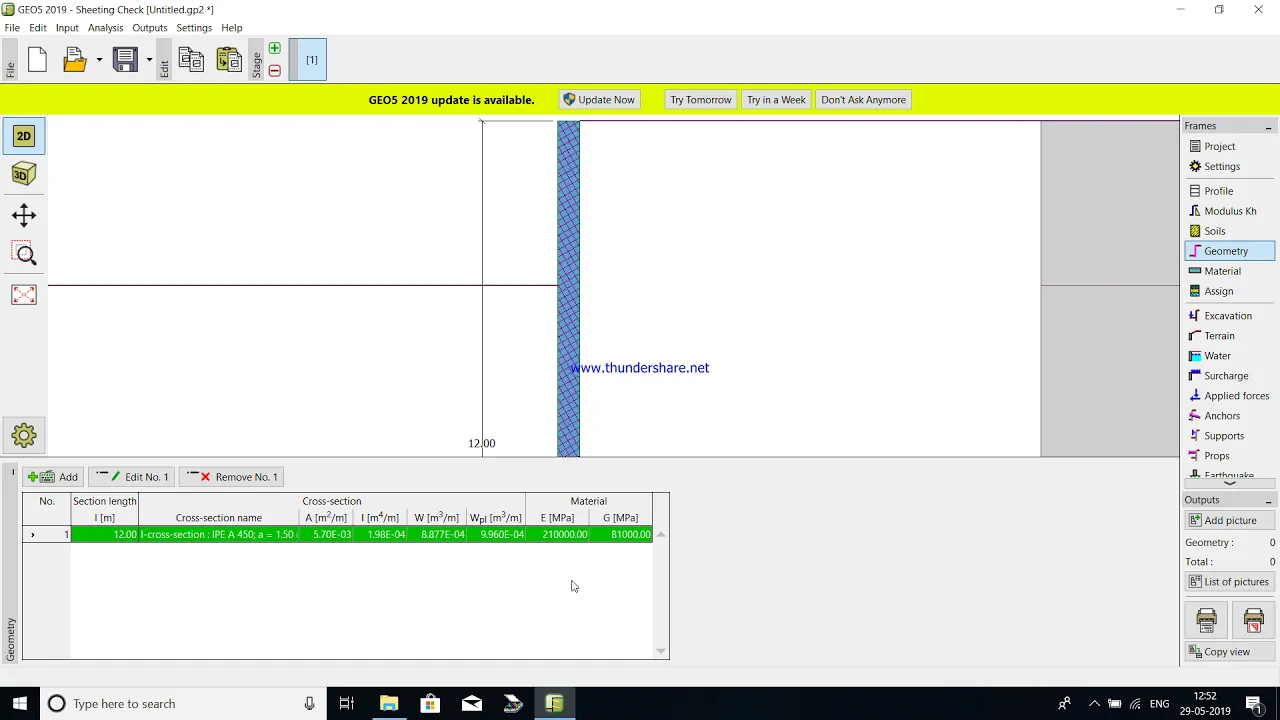Activate the pan view tool
This screenshot has width=1280, height=720.
pos(24,215)
